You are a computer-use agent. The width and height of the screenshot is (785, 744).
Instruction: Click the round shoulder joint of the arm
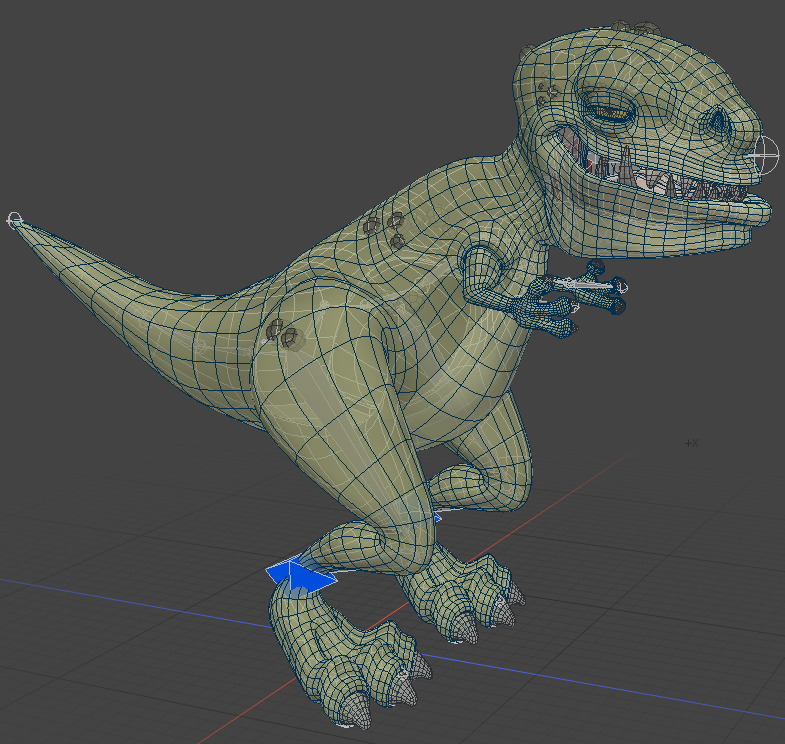[x=481, y=266]
